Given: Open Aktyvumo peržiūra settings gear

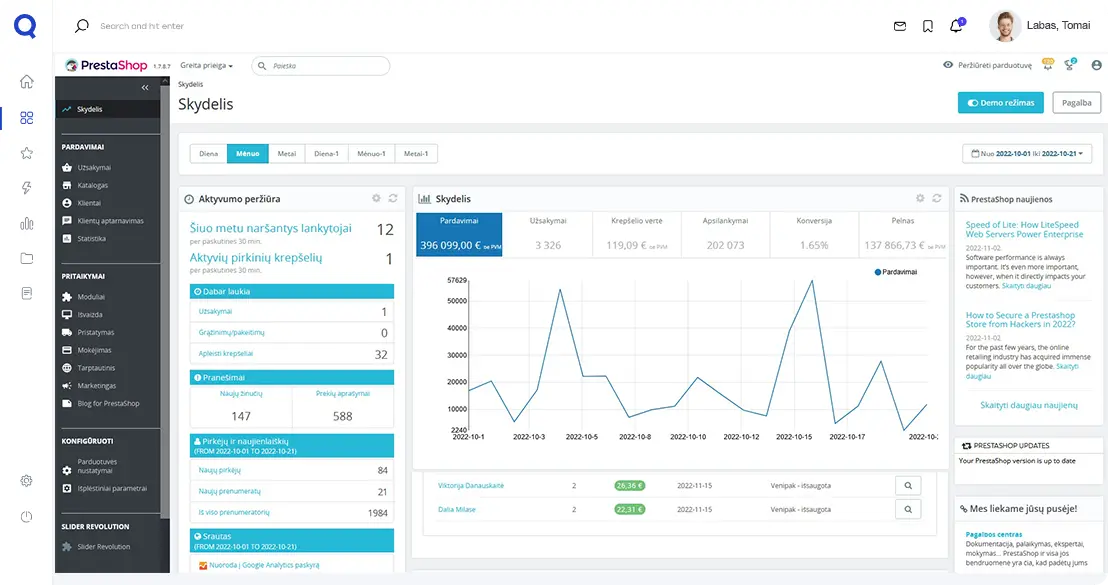Looking at the screenshot, I should coord(376,199).
